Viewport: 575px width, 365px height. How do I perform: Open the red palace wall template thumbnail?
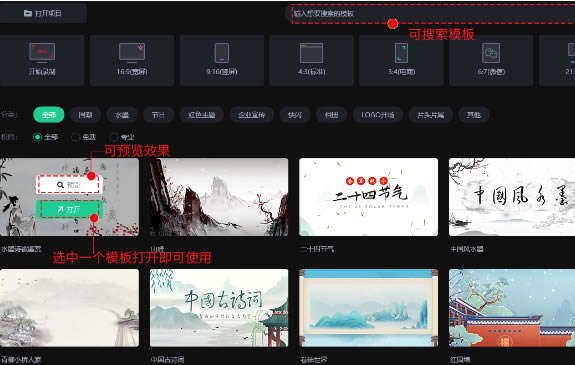click(512, 308)
